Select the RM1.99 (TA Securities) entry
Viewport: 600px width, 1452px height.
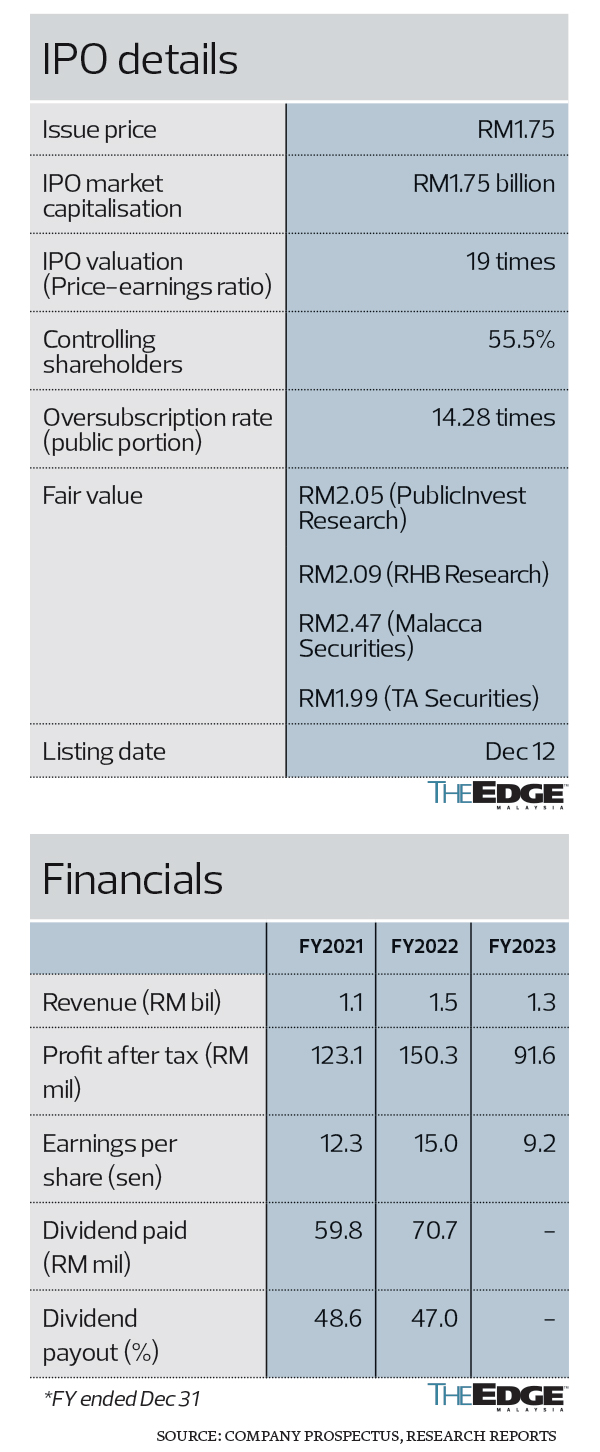419,698
